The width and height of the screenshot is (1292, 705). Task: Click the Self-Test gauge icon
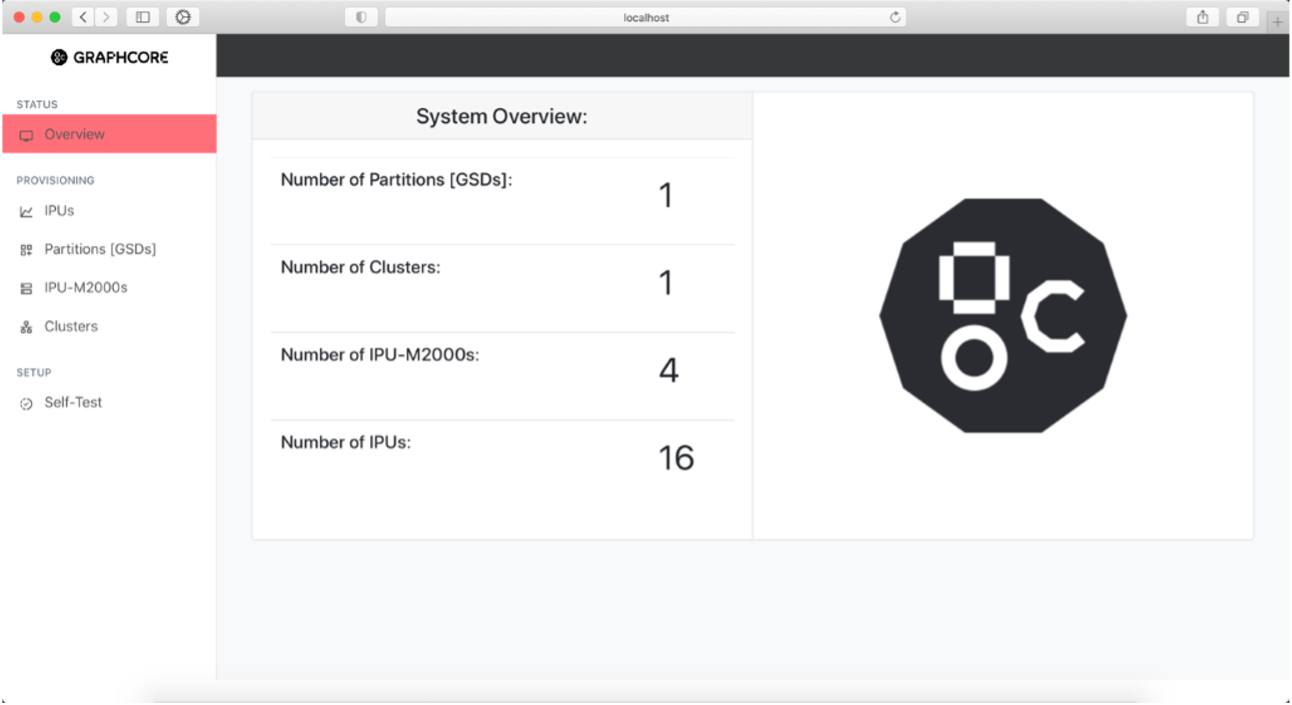click(26, 404)
